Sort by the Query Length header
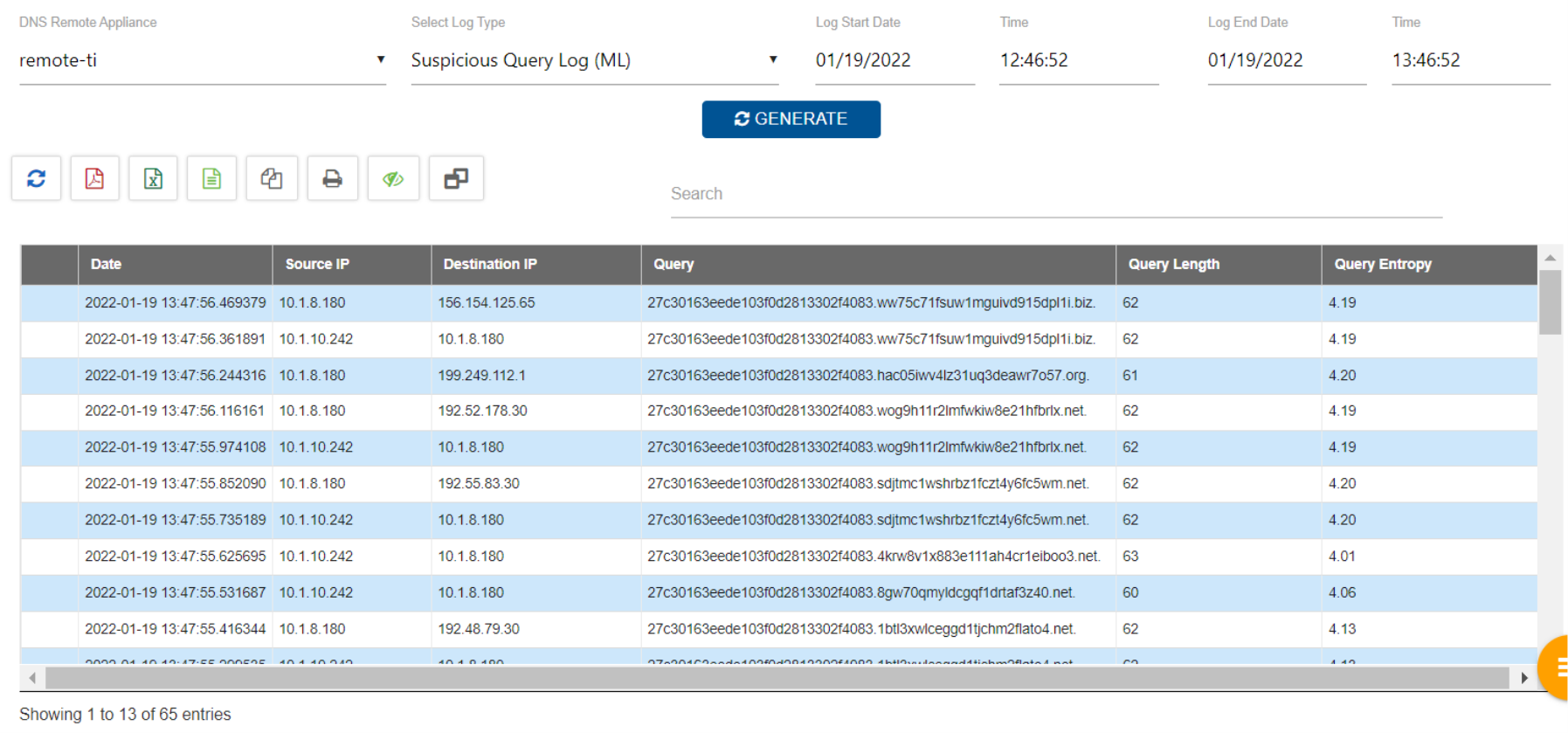Viewport: 1568px width, 733px height. click(x=1173, y=264)
